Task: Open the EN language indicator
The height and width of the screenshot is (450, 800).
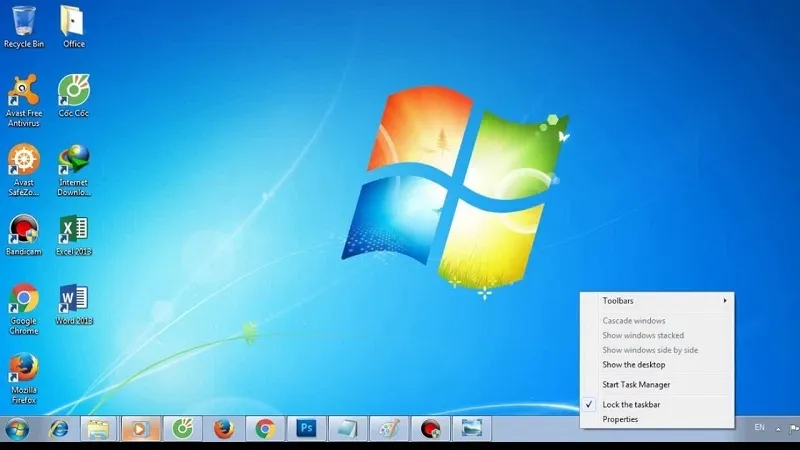Action: pos(760,428)
